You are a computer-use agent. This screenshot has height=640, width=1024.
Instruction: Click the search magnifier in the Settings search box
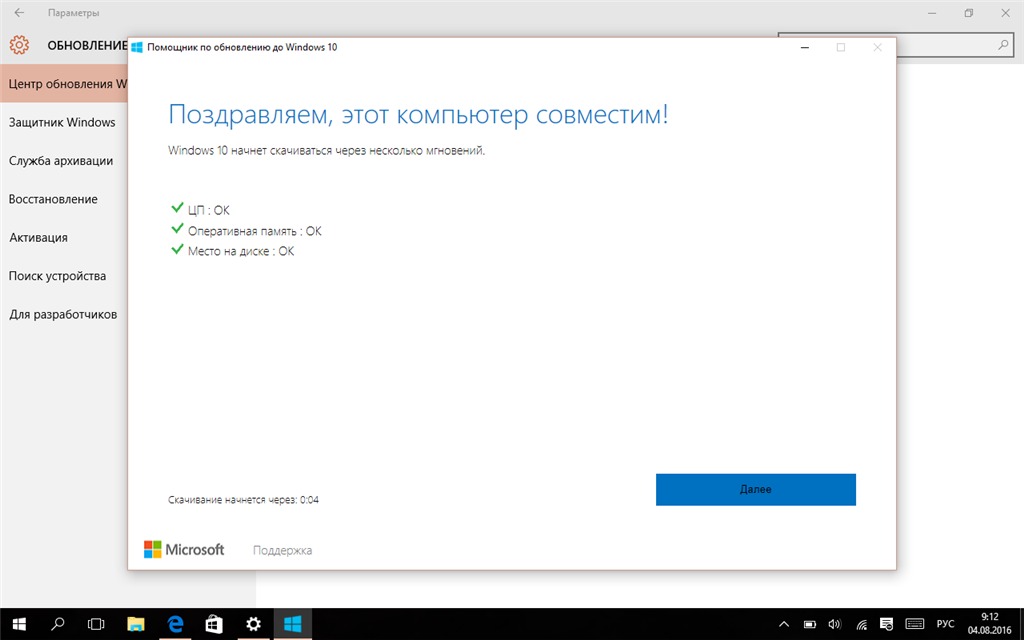click(x=1002, y=45)
